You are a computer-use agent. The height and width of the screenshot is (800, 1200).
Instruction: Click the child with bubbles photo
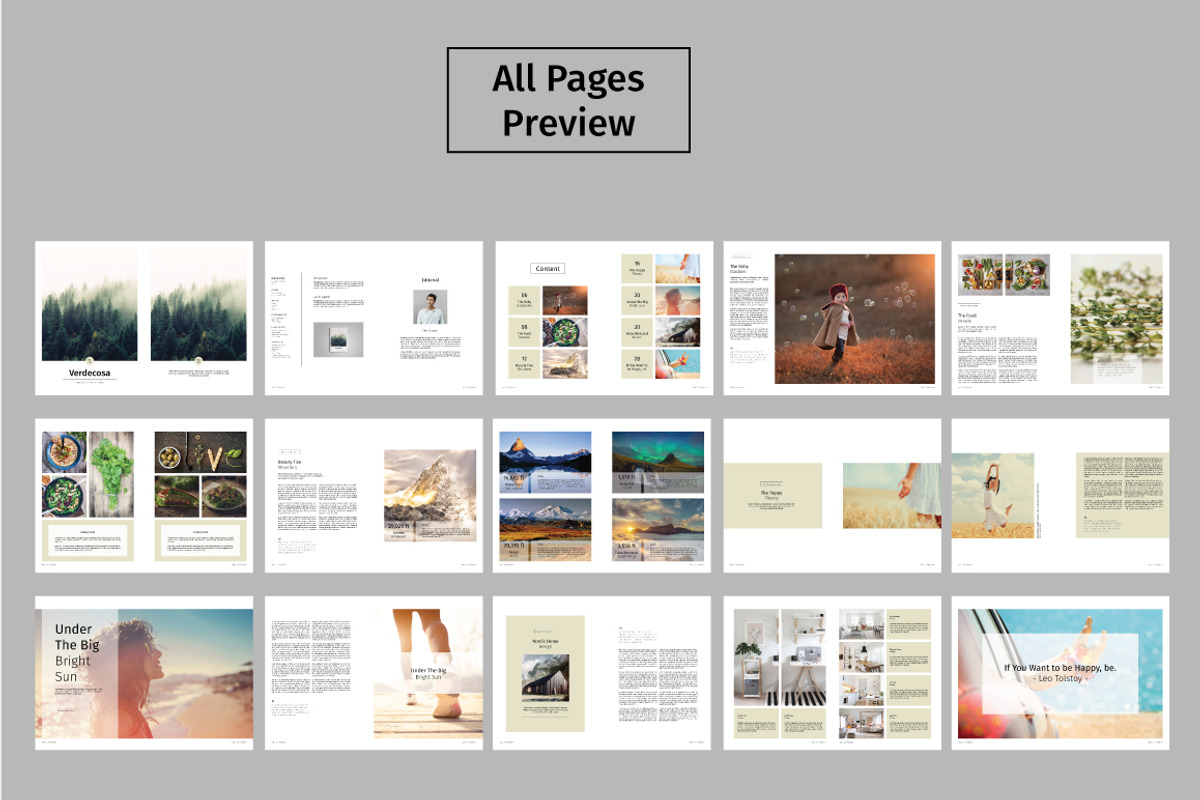(x=854, y=319)
